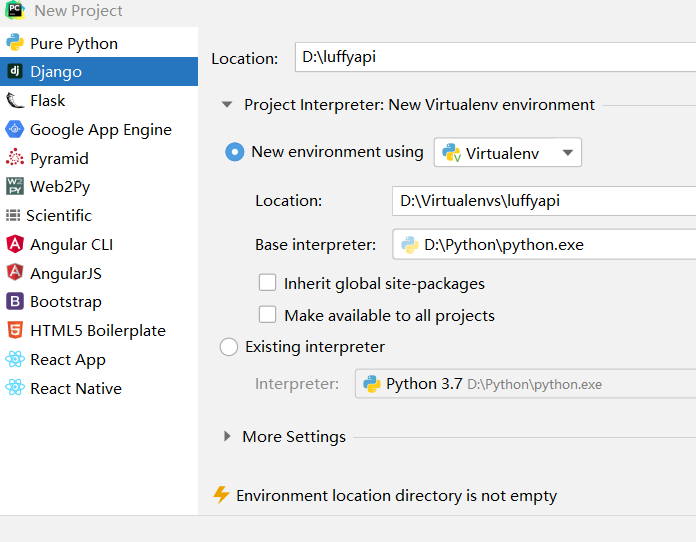Enable Inherit global site-packages checkbox
This screenshot has width=696, height=542.
click(x=267, y=283)
